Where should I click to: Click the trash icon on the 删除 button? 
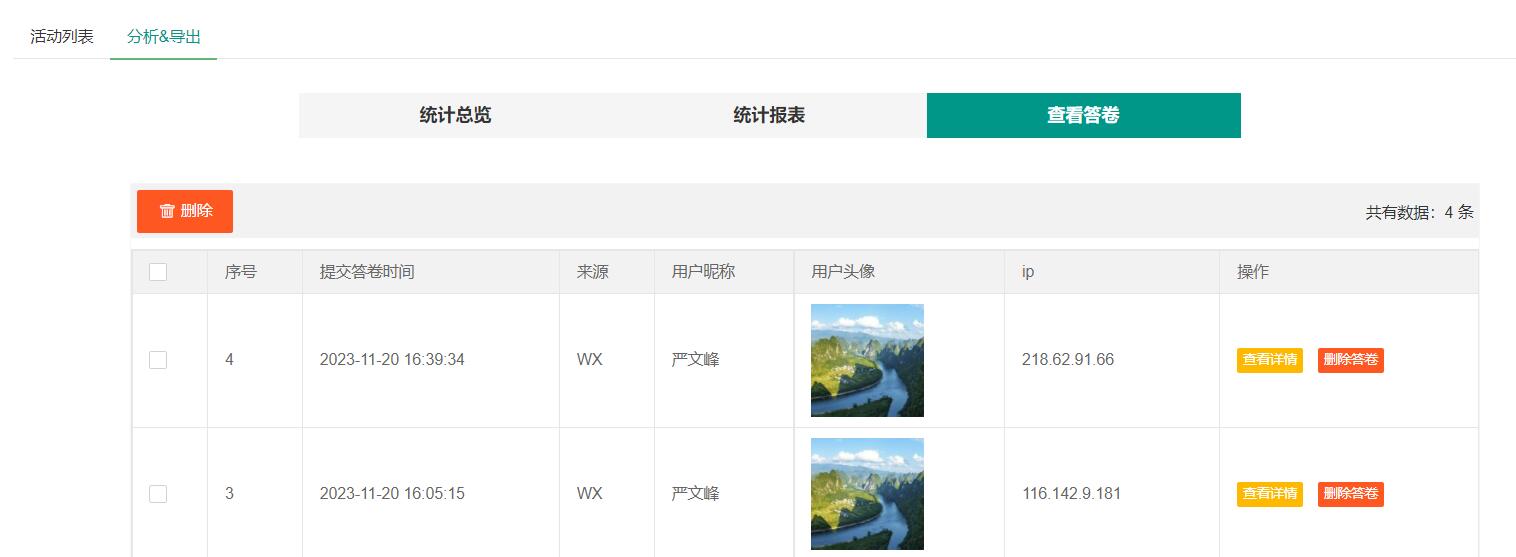tap(167, 211)
